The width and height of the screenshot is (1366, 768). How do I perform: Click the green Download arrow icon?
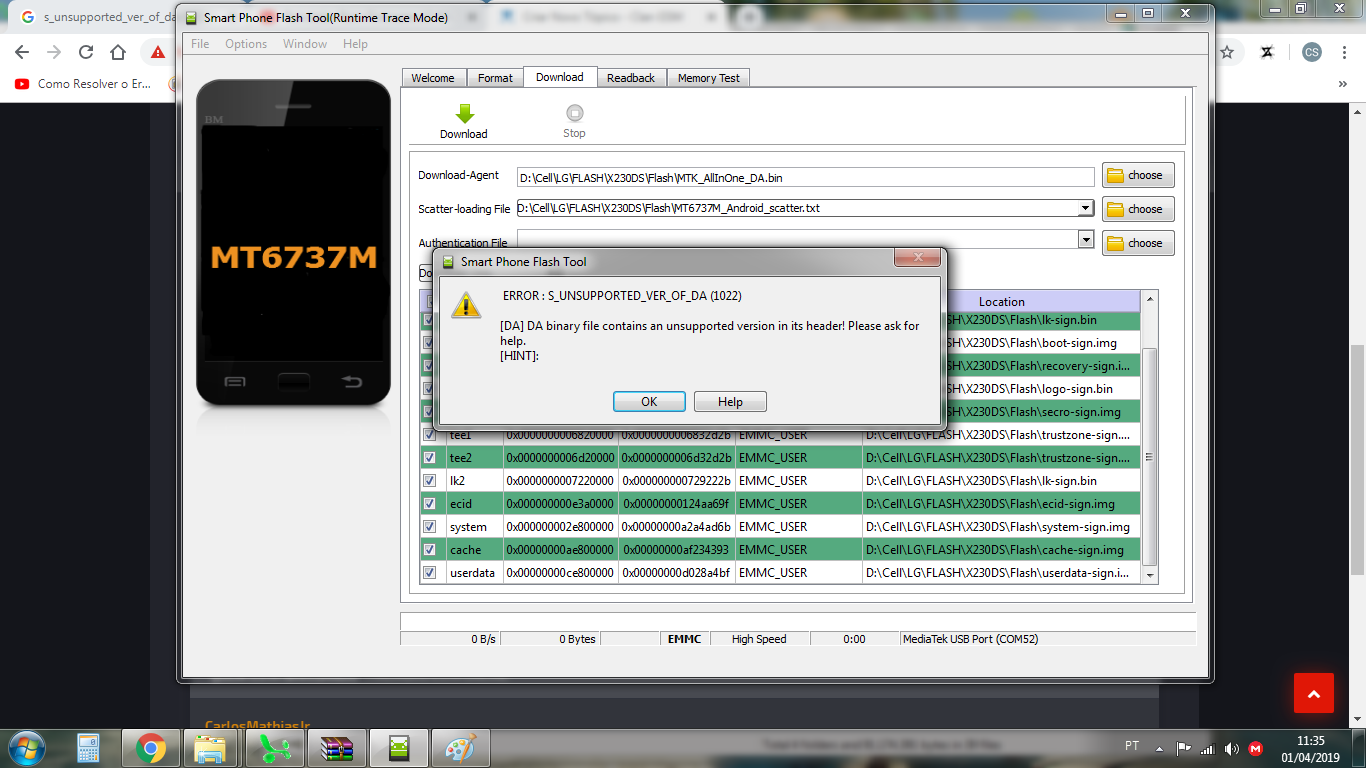pos(464,114)
